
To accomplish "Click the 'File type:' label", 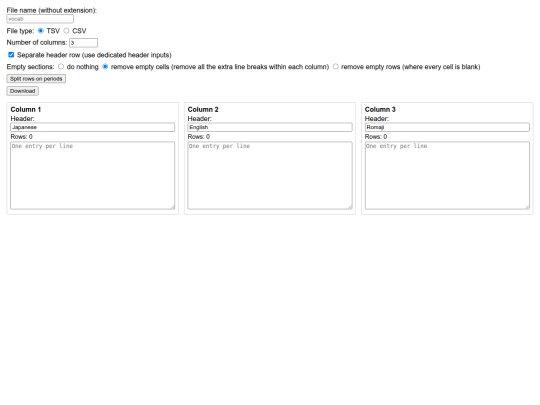I will pos(20,31).
